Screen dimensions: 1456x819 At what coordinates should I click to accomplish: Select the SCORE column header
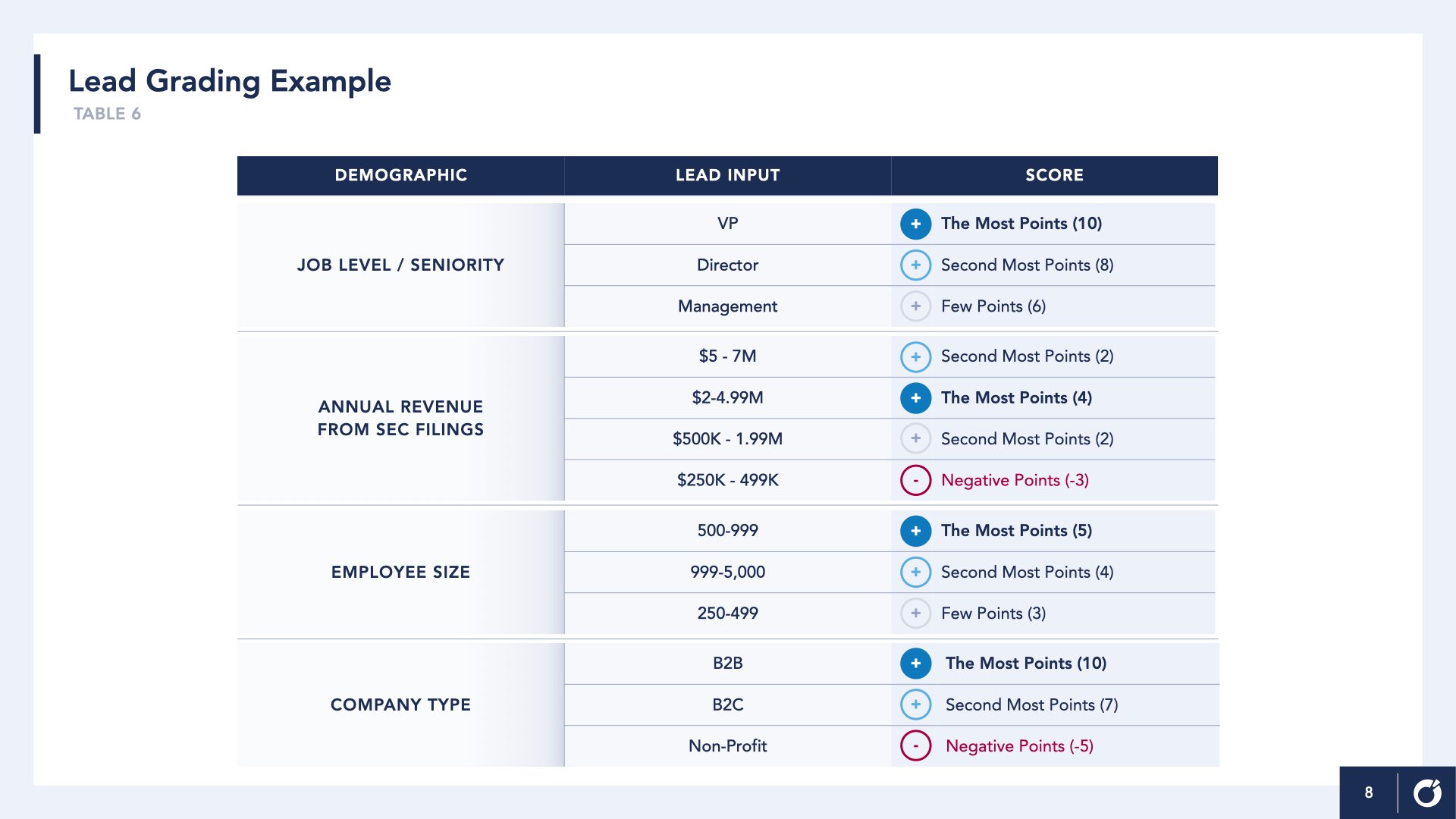[x=1054, y=175]
